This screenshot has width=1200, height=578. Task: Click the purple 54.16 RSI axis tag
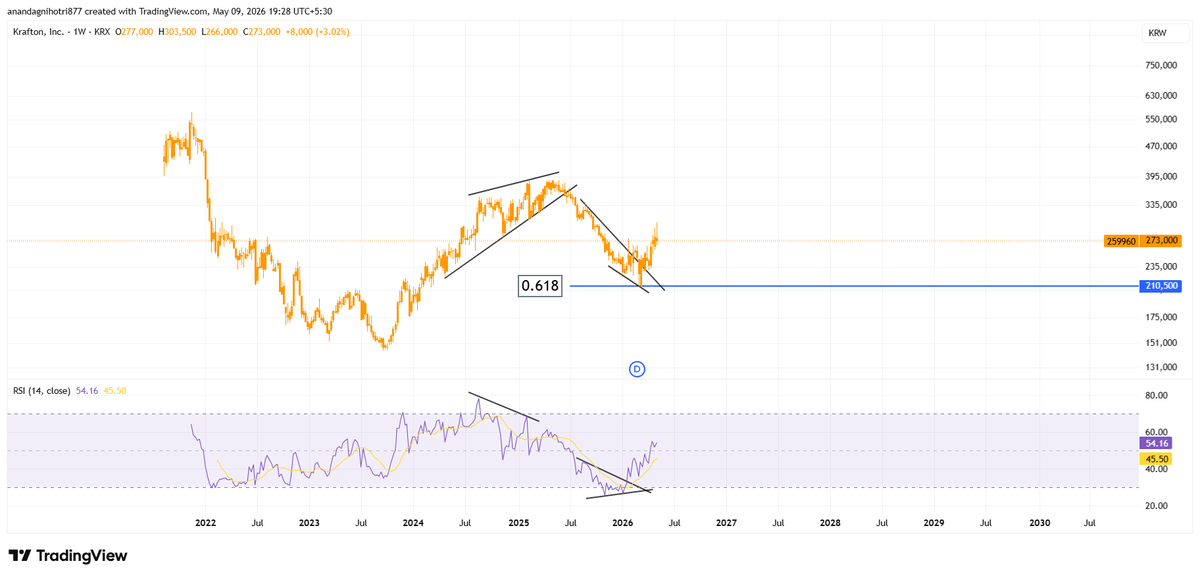tap(1155, 443)
